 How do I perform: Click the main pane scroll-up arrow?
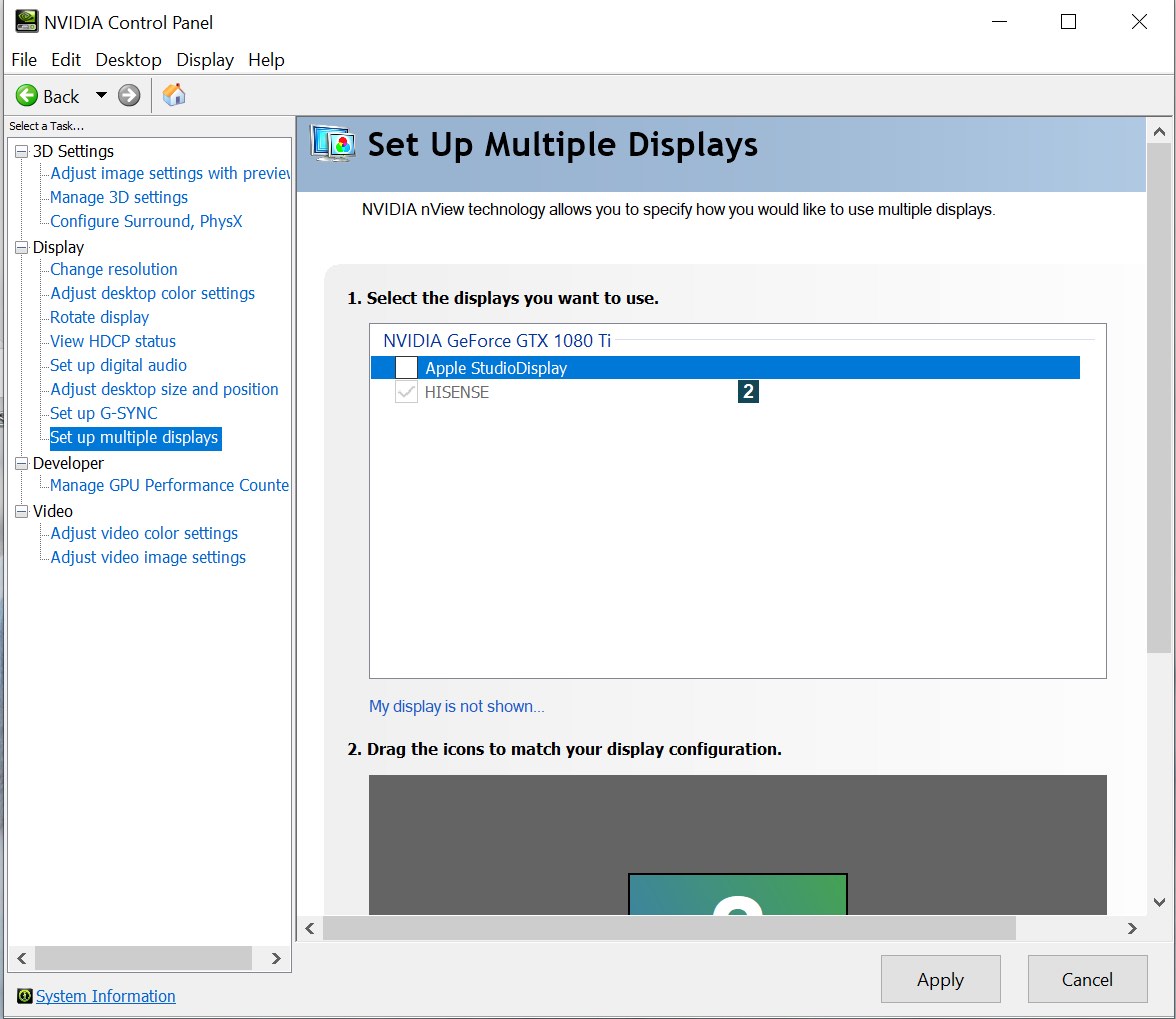click(1160, 132)
